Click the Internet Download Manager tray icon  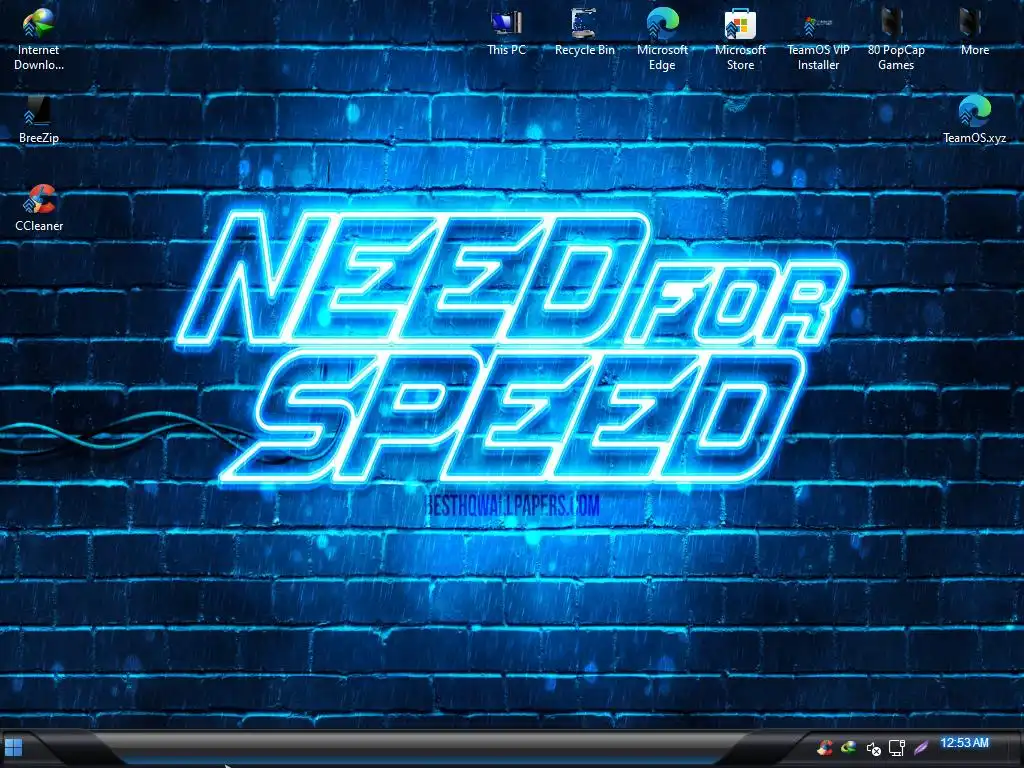coord(849,748)
